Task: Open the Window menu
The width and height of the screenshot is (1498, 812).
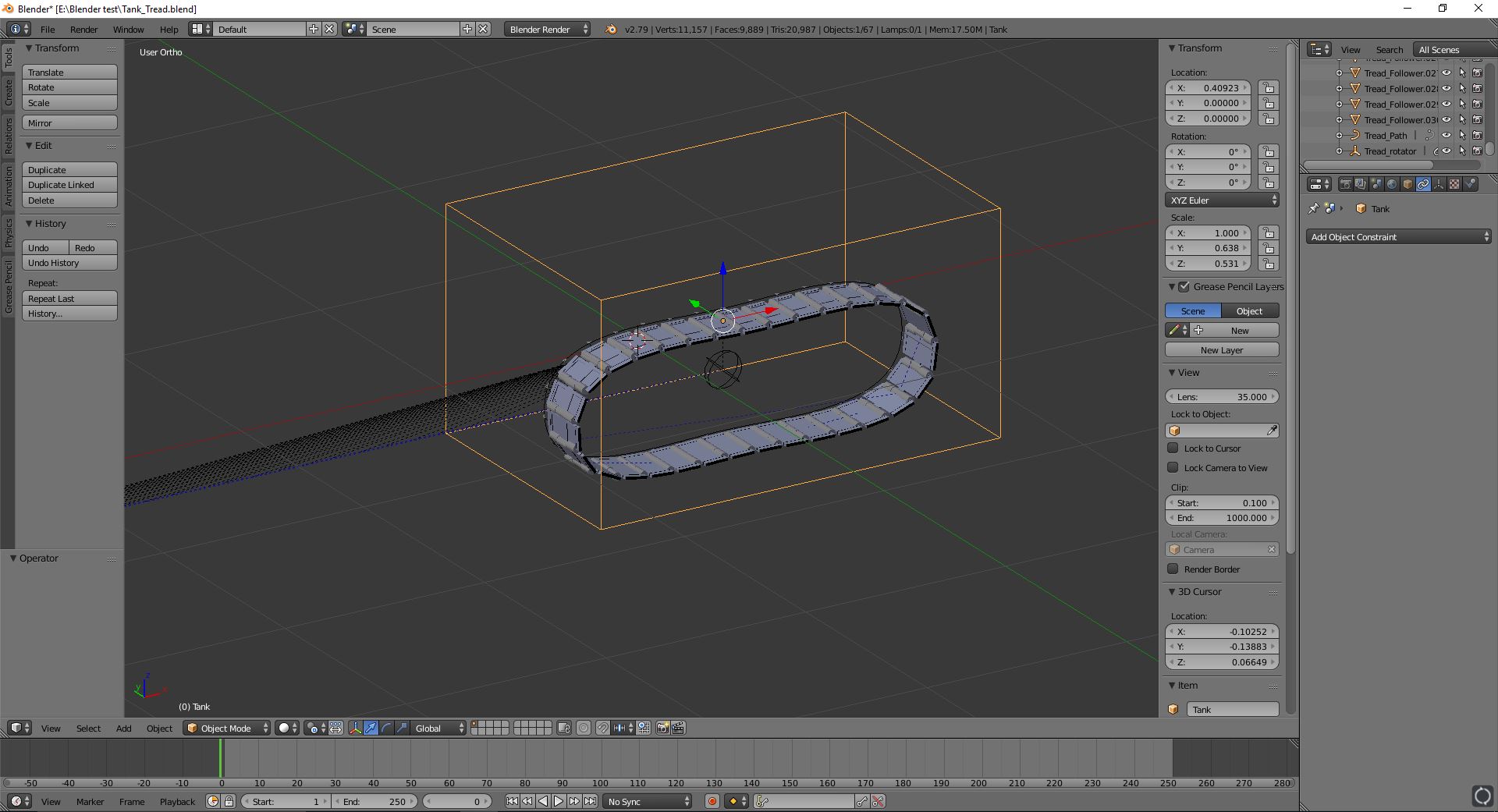Action: pyautogui.click(x=129, y=29)
